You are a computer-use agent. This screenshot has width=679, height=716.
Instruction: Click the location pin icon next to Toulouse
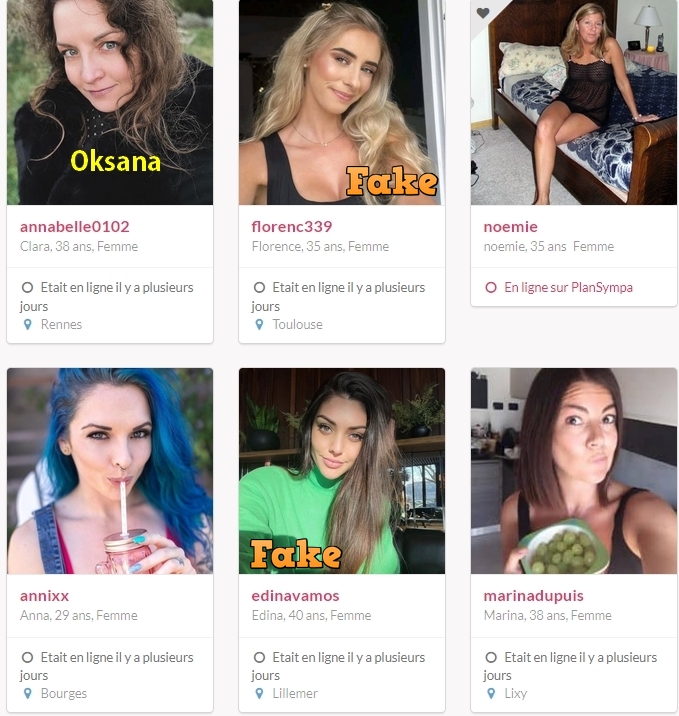point(259,325)
